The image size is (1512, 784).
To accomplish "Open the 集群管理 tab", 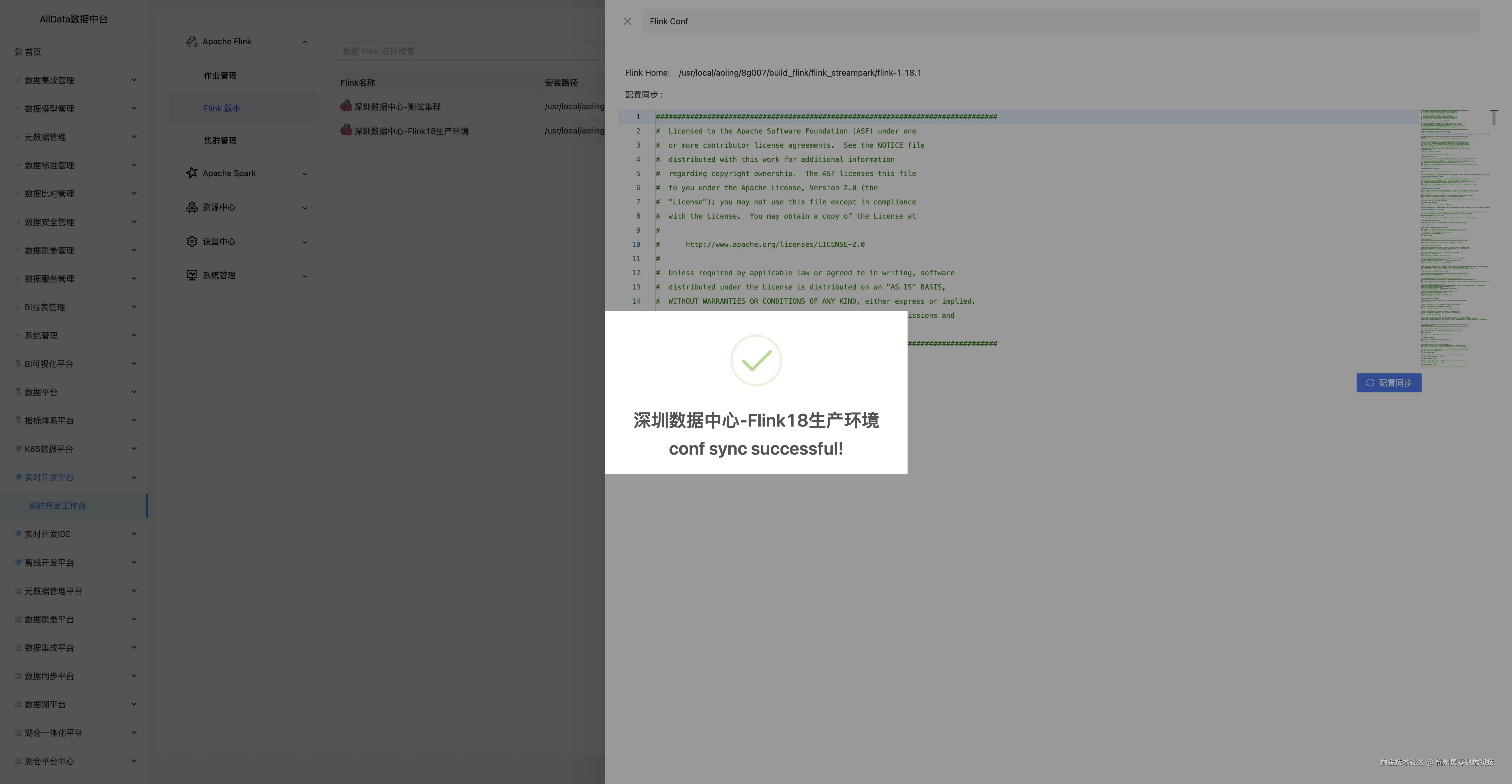I will point(220,140).
